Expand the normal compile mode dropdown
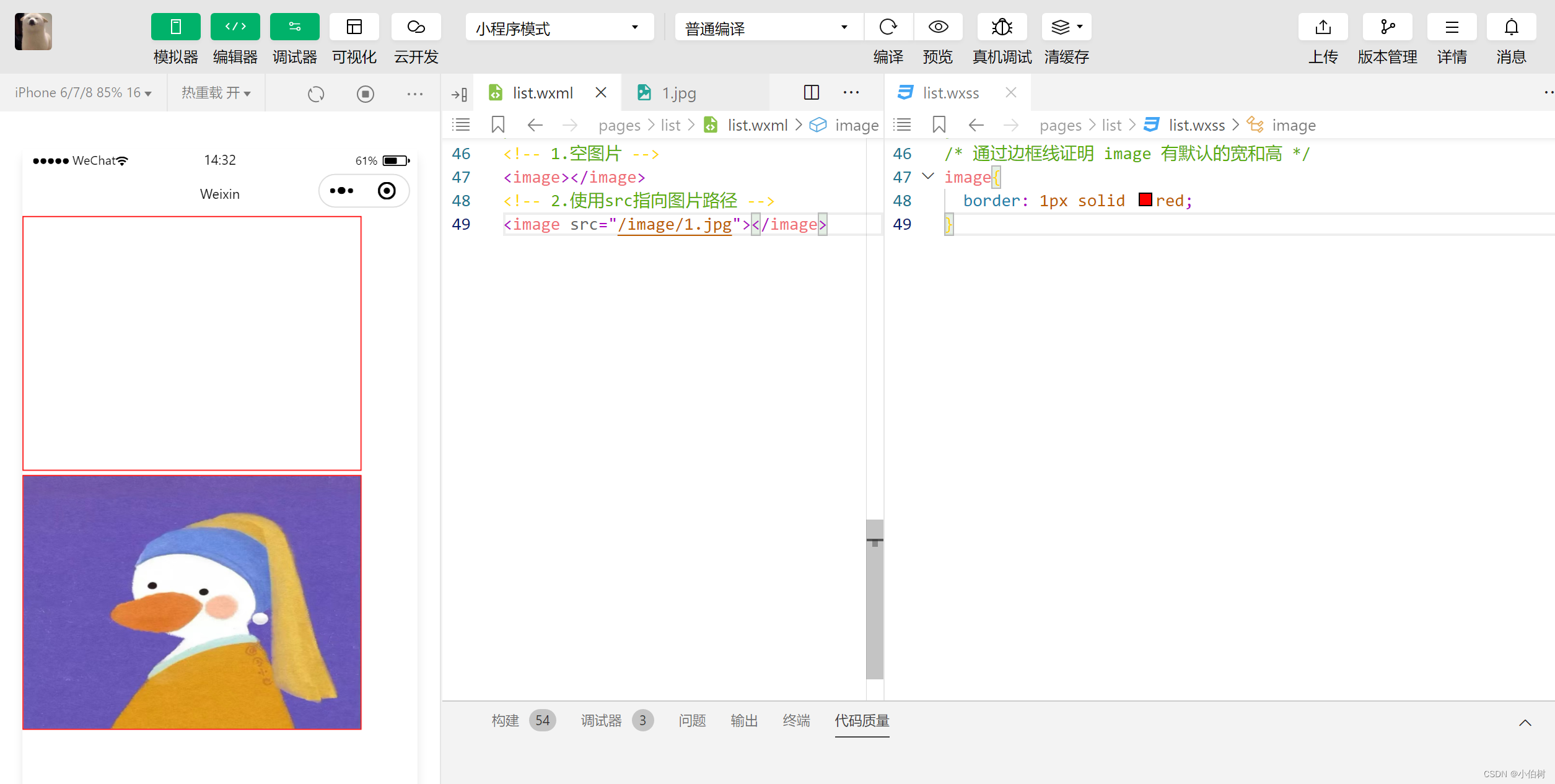The image size is (1555, 784). coord(767,28)
